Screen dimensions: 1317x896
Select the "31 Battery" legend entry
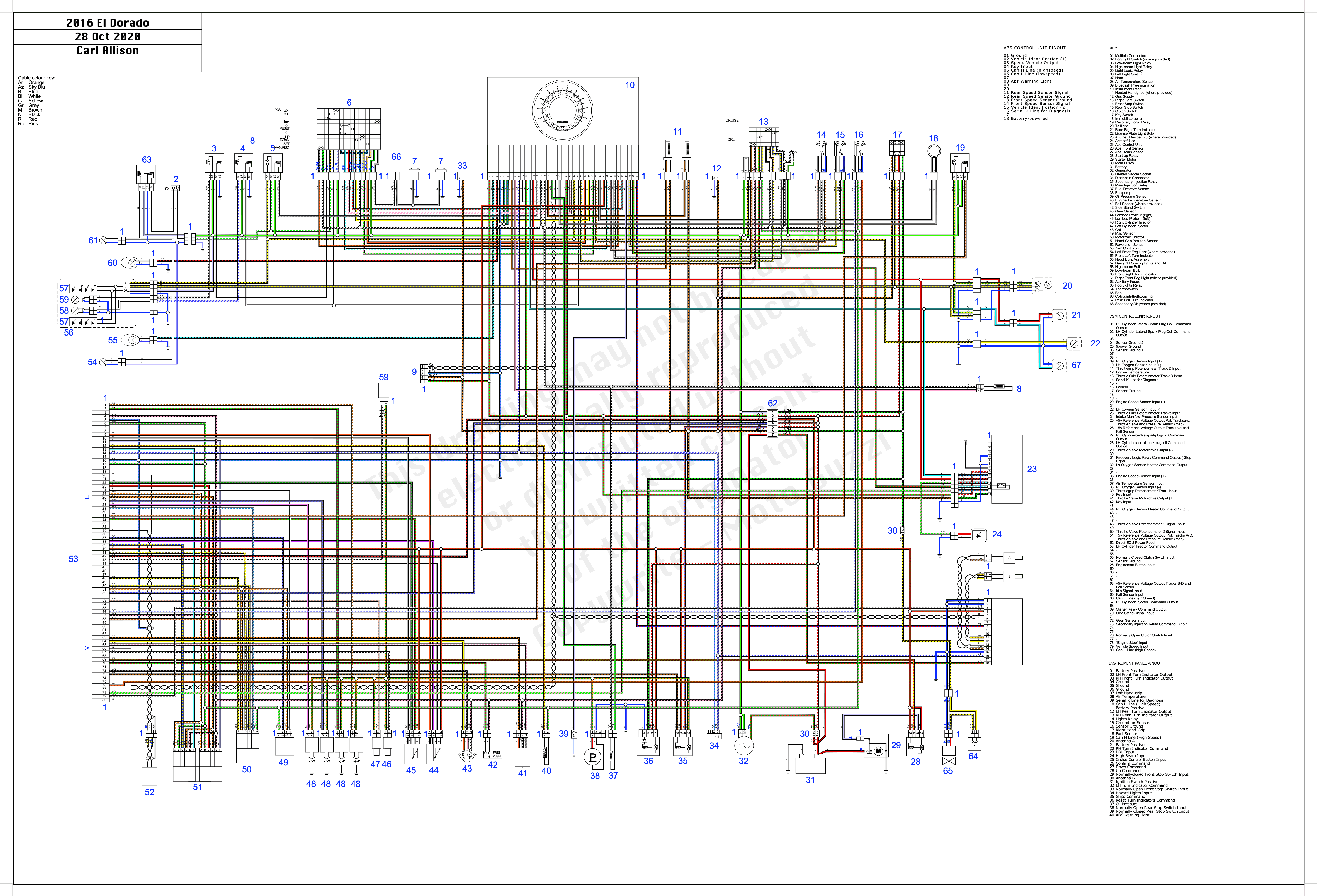point(1118,167)
